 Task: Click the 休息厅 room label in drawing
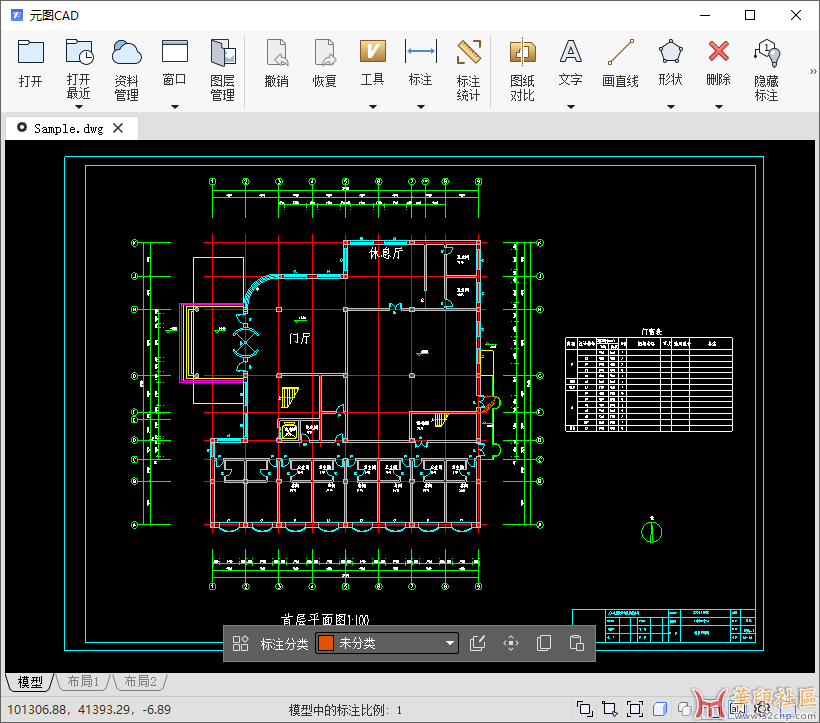point(386,254)
